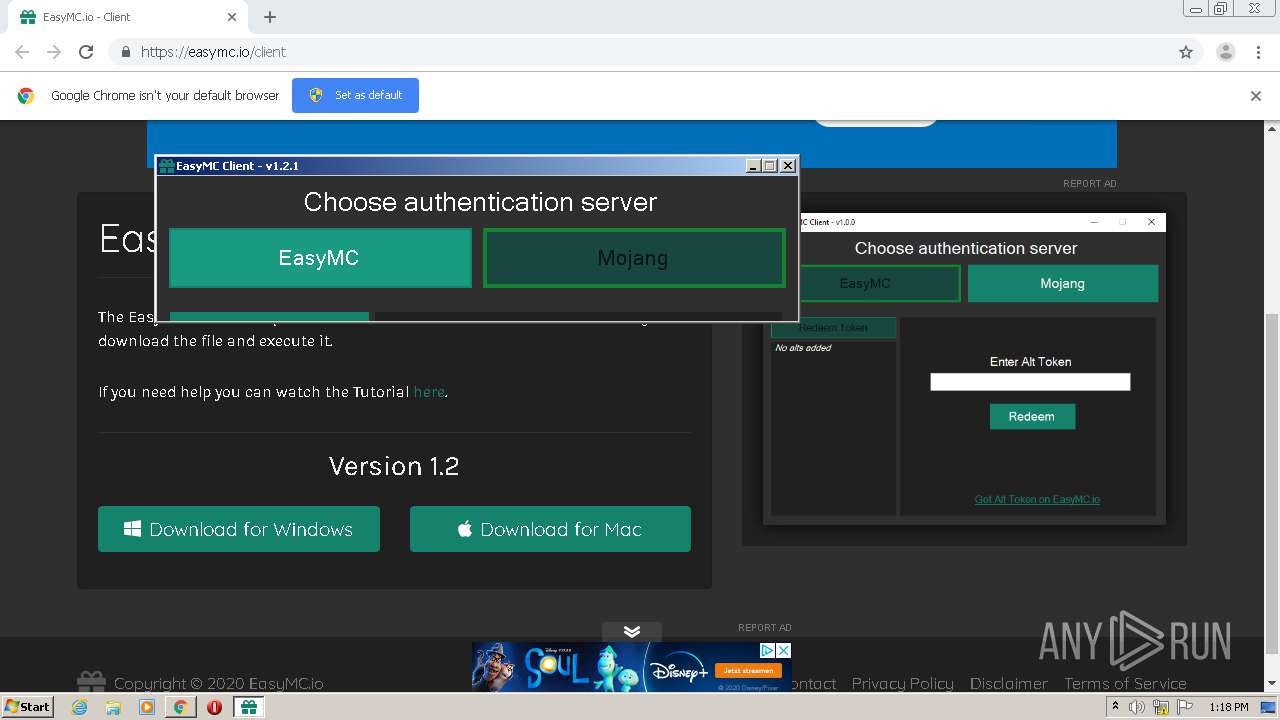Viewport: 1280px width, 720px height.
Task: Show hidden system tray icons
Action: (1115, 706)
